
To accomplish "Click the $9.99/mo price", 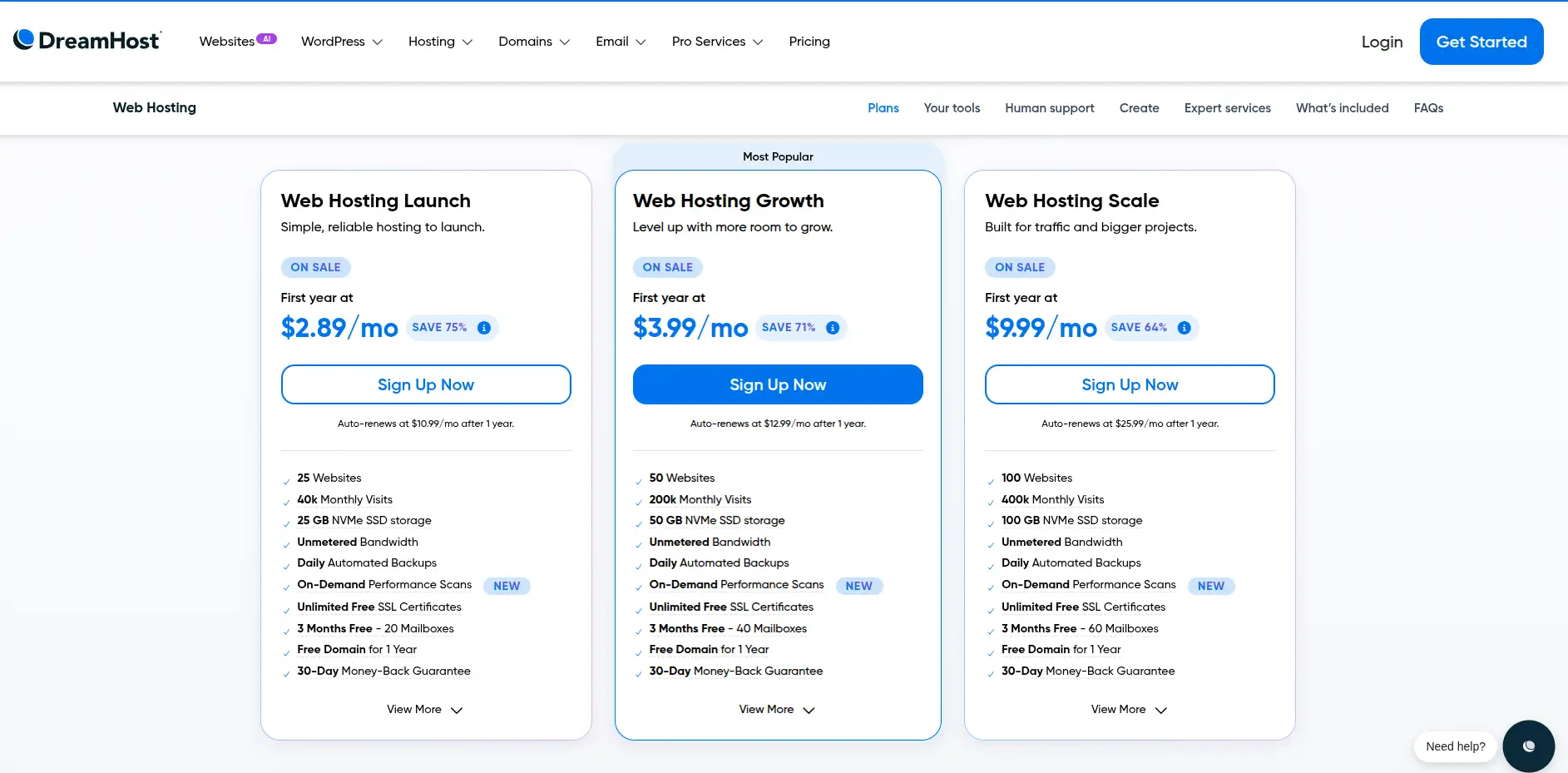I will [x=1041, y=328].
